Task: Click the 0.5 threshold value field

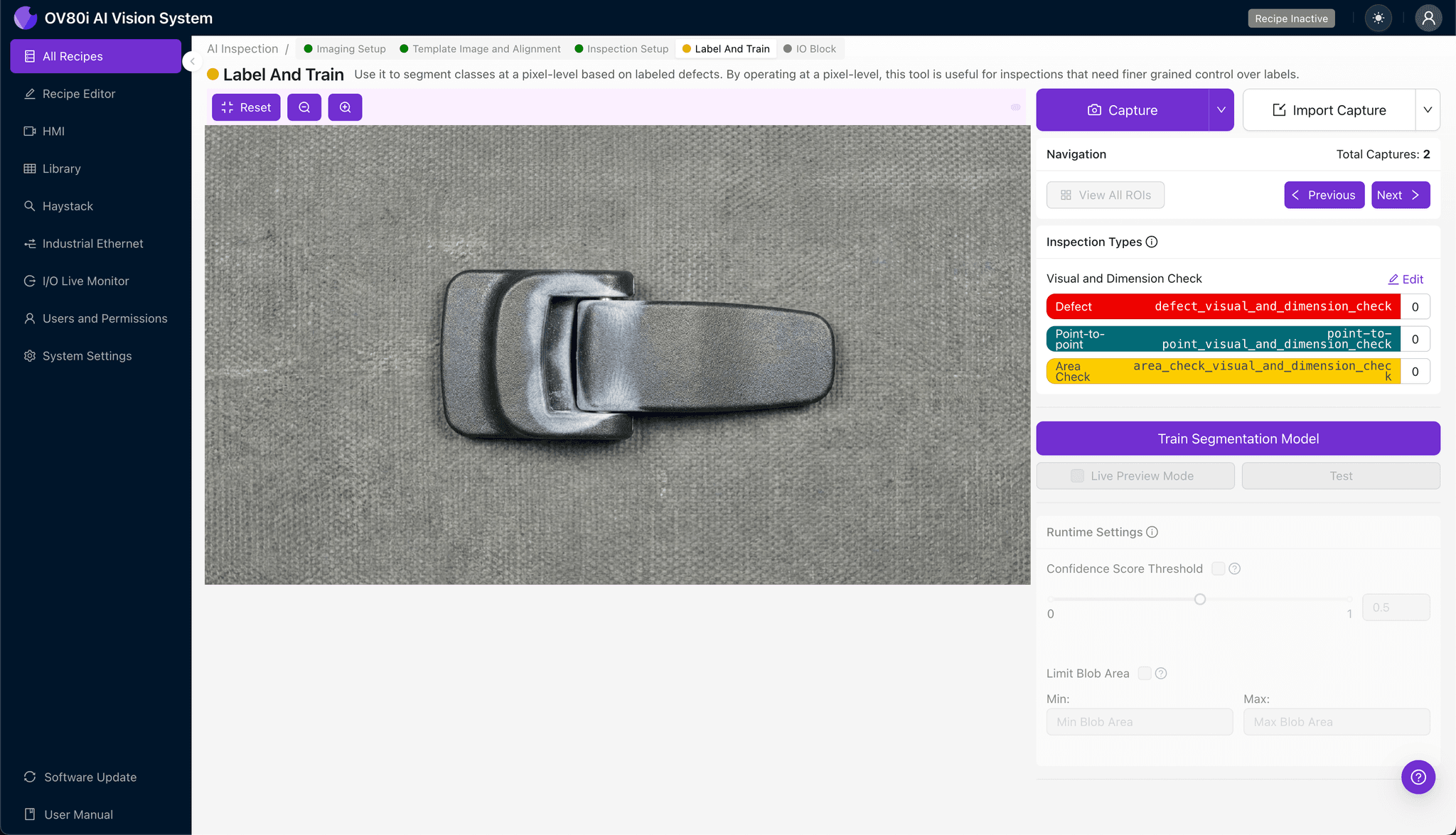Action: pos(1396,608)
